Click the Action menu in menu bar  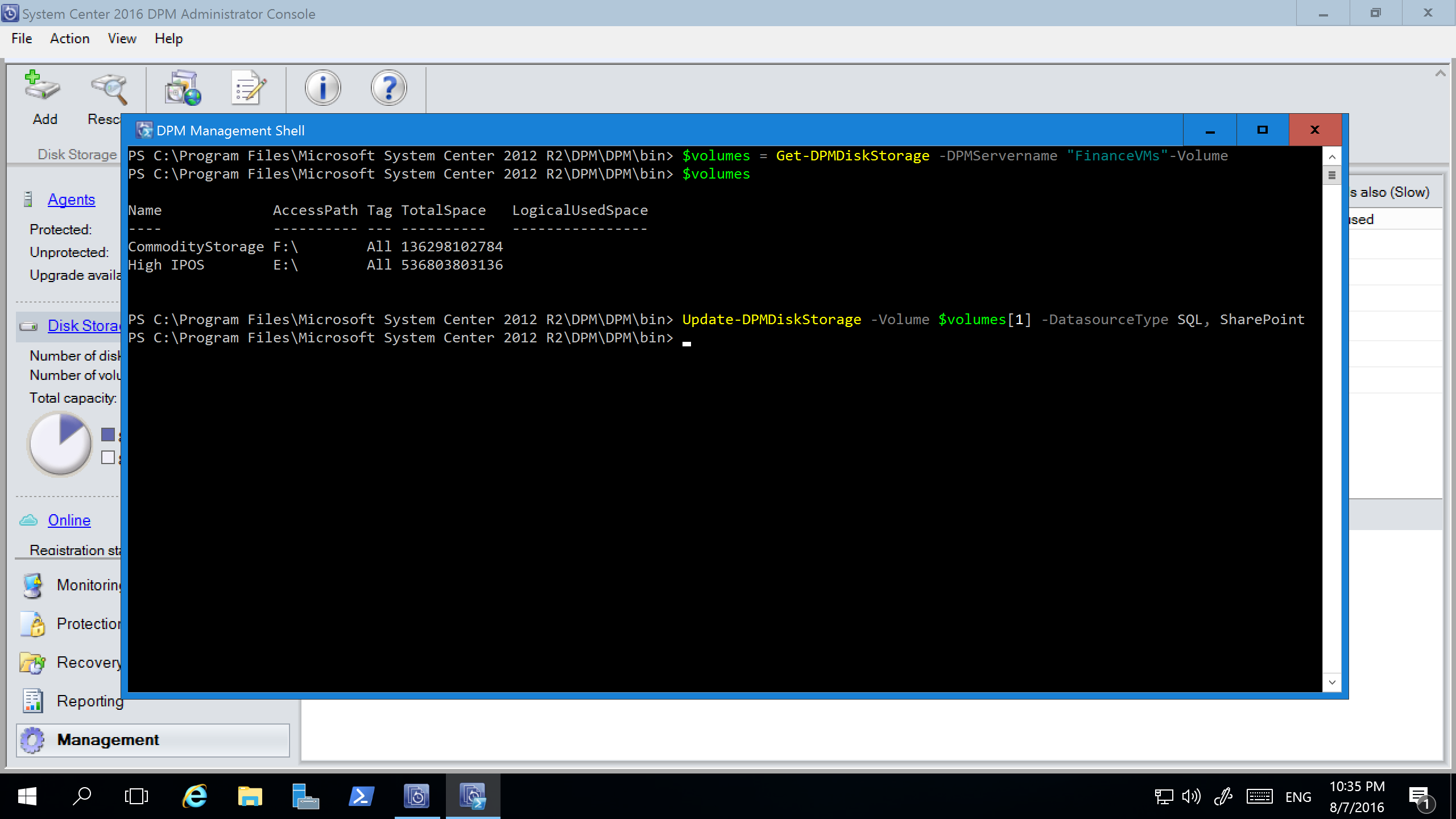click(69, 38)
